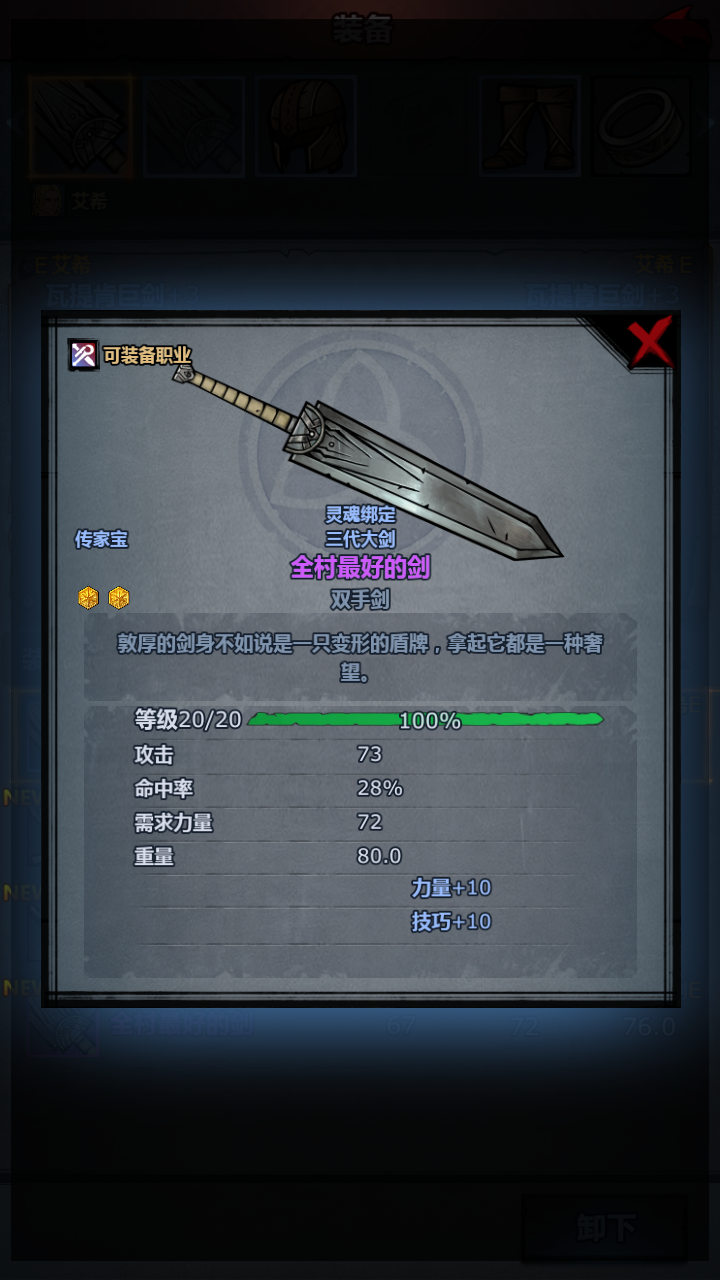The image size is (720, 1280).
Task: Tap the item description text box
Action: (360, 657)
